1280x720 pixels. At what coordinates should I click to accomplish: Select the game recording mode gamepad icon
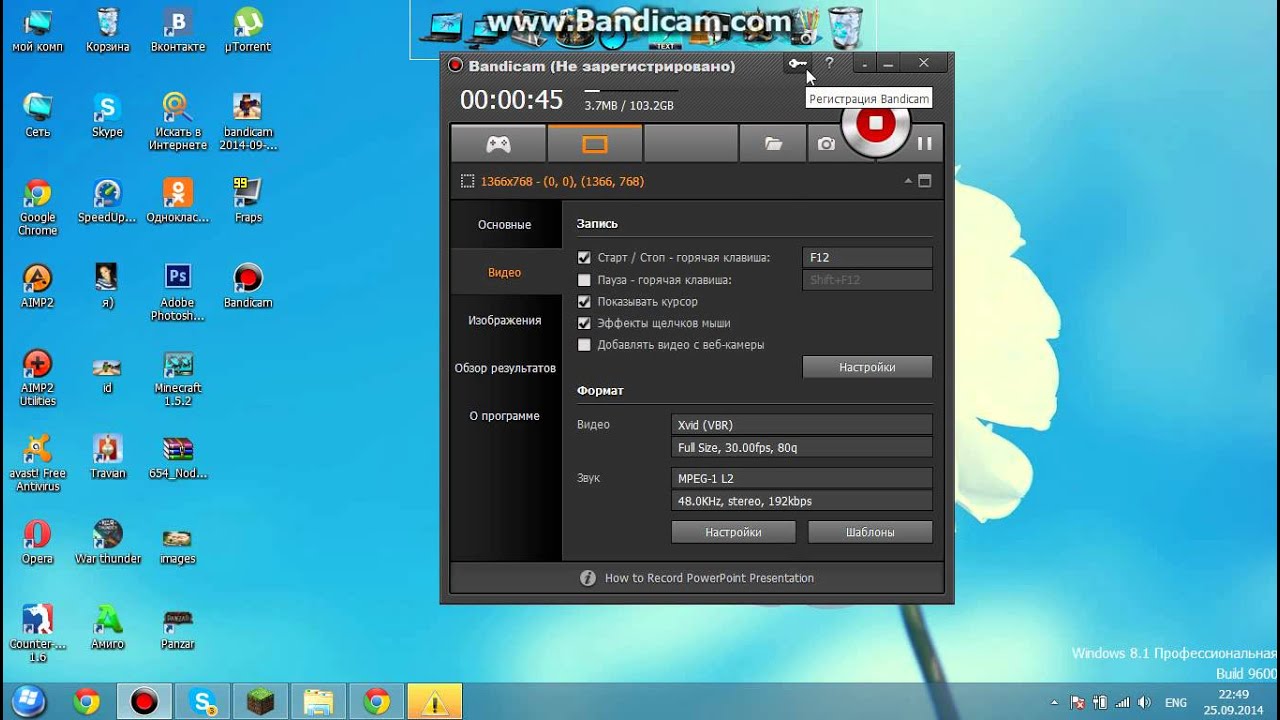(498, 144)
